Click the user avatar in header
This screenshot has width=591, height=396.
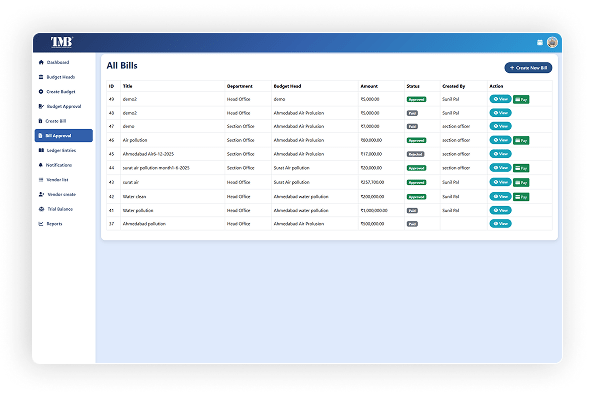tap(552, 42)
